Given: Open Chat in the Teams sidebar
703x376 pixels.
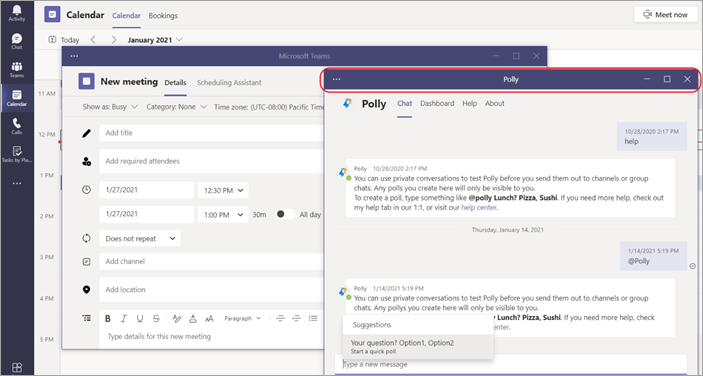Looking at the screenshot, I should pyautogui.click(x=17, y=41).
